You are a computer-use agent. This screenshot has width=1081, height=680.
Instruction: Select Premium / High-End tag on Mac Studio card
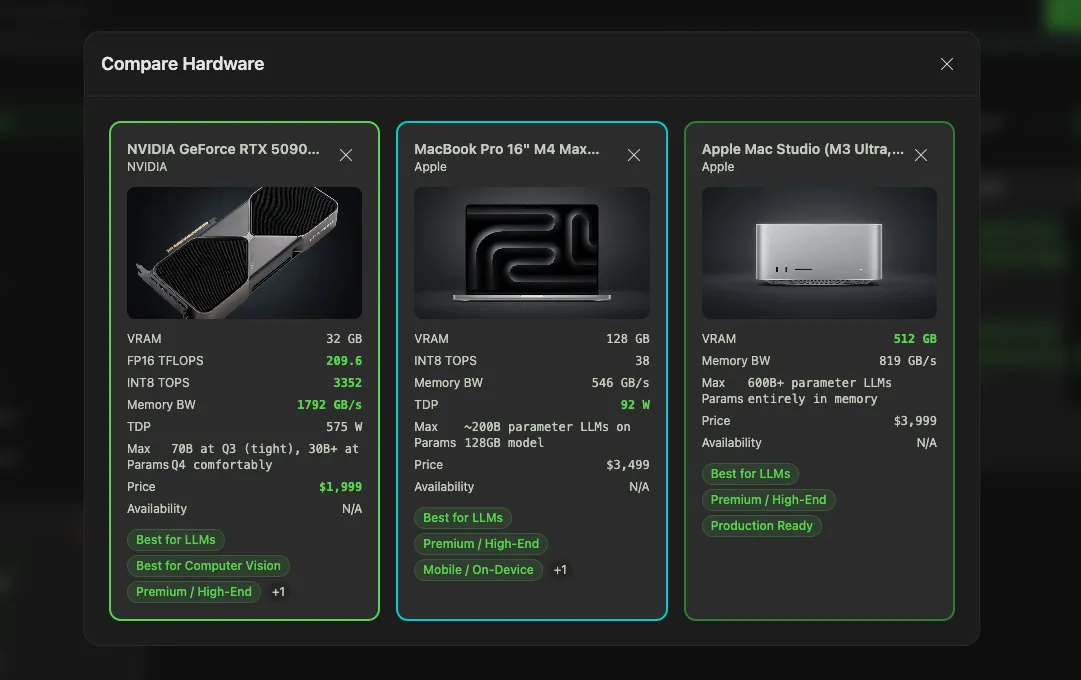click(x=768, y=499)
